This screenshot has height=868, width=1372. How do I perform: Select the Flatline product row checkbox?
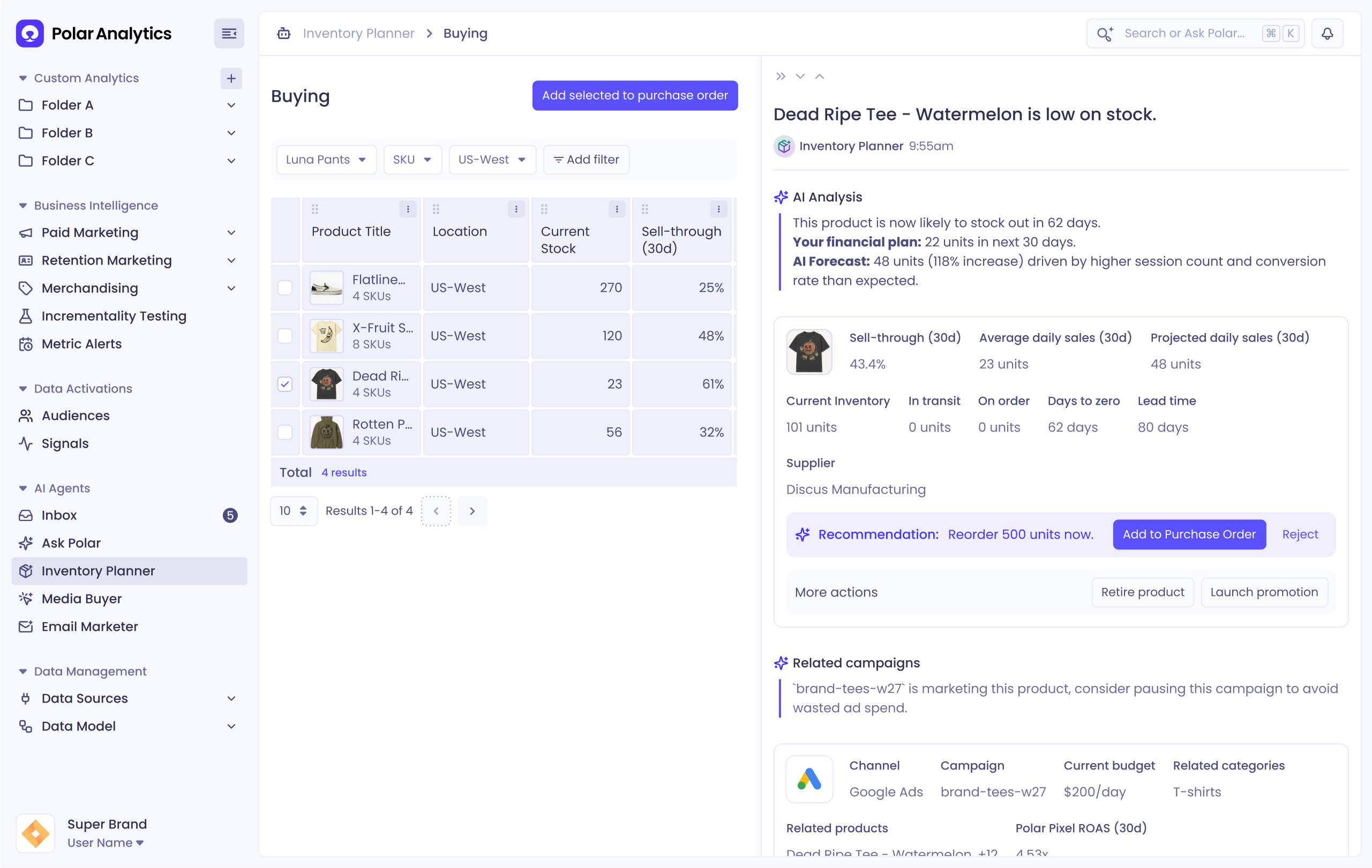pyautogui.click(x=285, y=288)
